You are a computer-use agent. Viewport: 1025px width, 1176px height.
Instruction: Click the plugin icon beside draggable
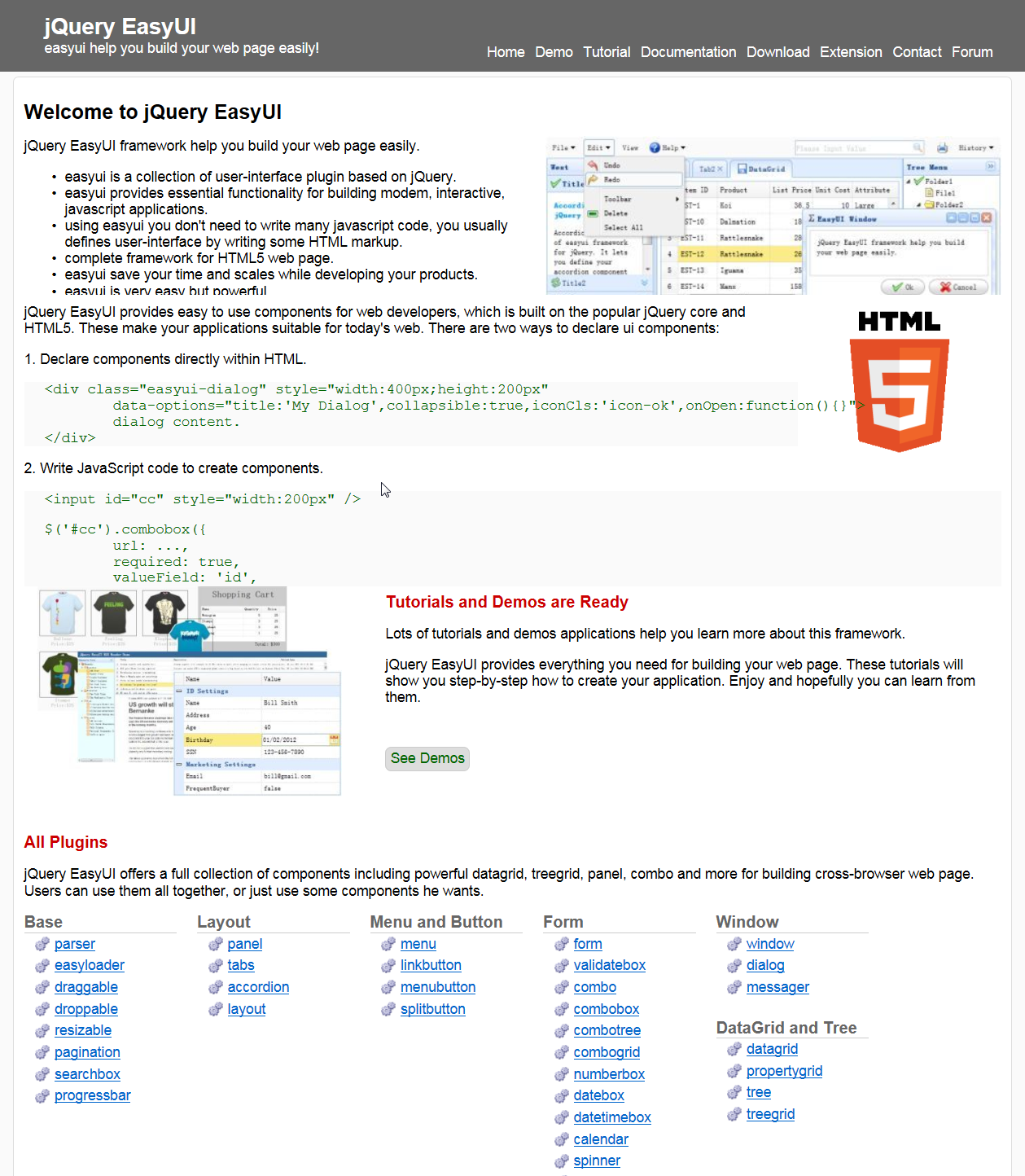(x=42, y=988)
